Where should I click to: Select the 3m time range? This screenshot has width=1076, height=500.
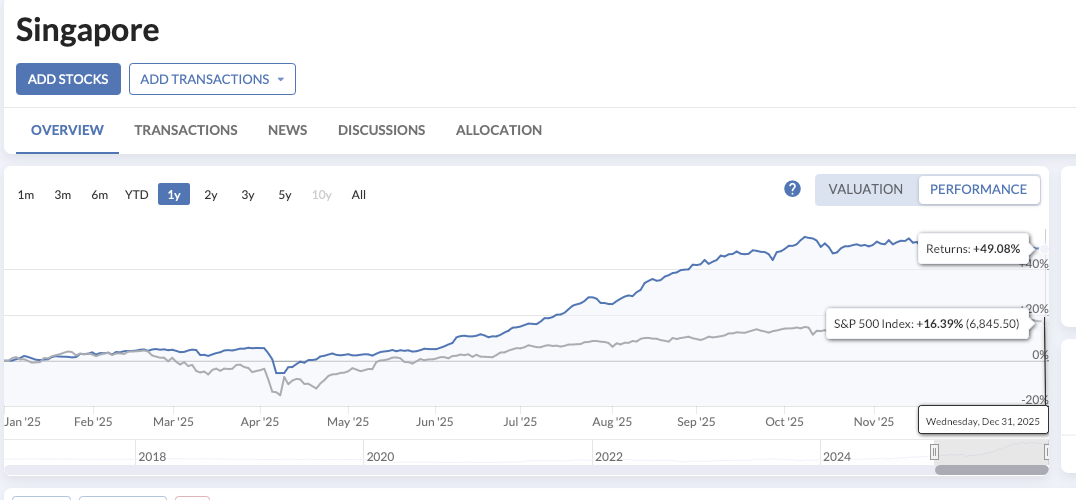point(63,195)
